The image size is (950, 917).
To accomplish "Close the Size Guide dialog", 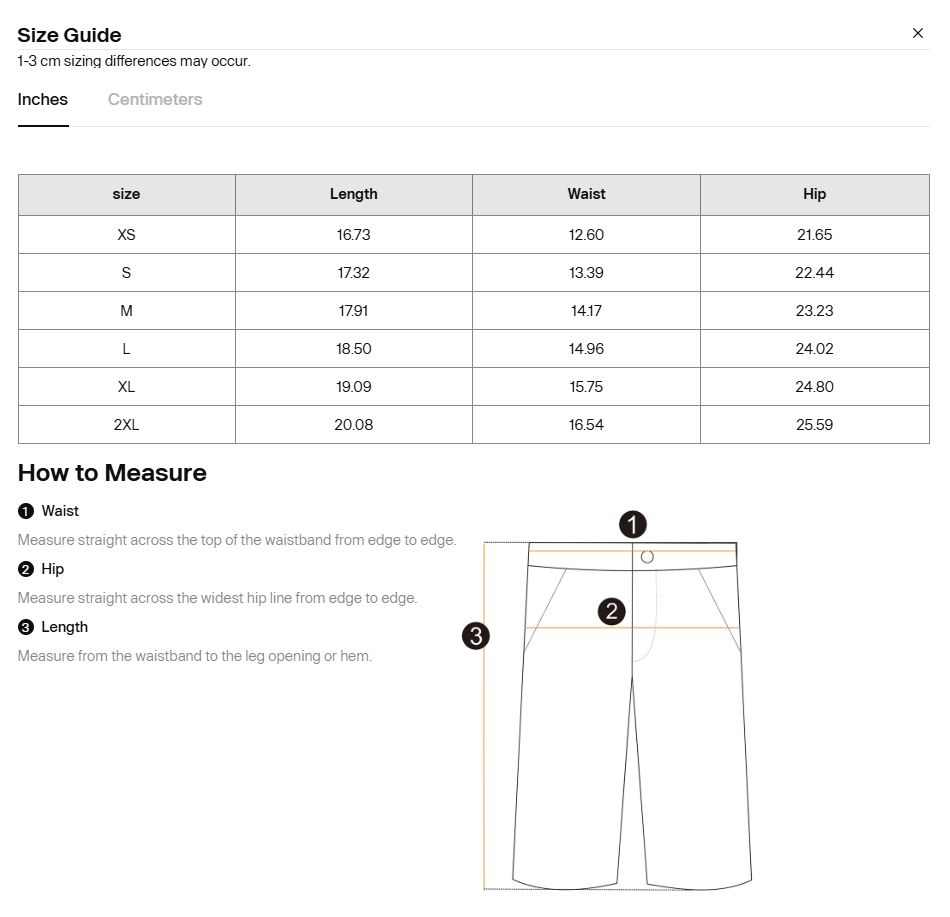I will point(918,33).
